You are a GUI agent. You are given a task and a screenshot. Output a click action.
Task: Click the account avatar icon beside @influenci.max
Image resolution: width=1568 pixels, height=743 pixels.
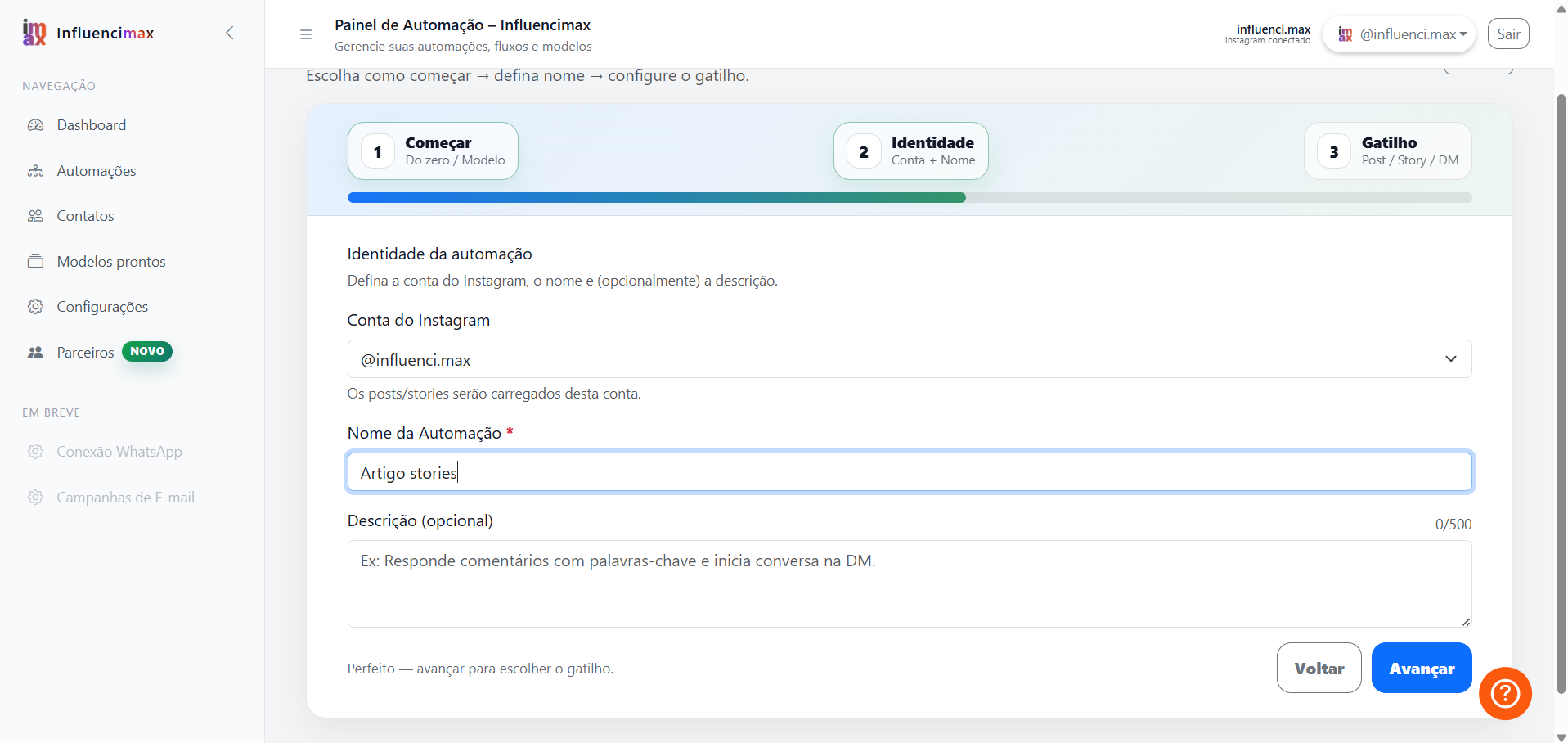1345,34
